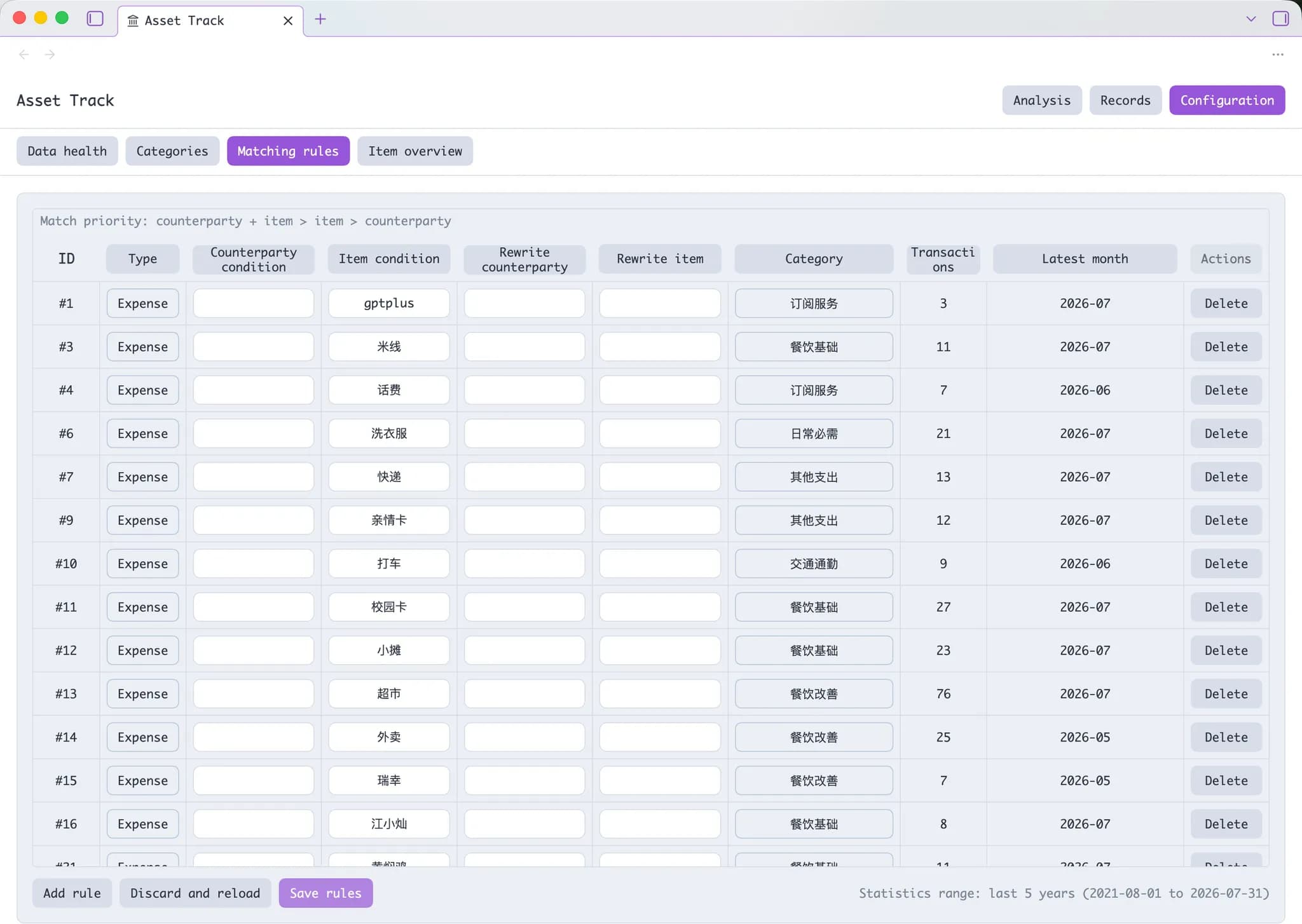The height and width of the screenshot is (924, 1302).
Task: Sort by Latest month header
Action: click(x=1085, y=259)
